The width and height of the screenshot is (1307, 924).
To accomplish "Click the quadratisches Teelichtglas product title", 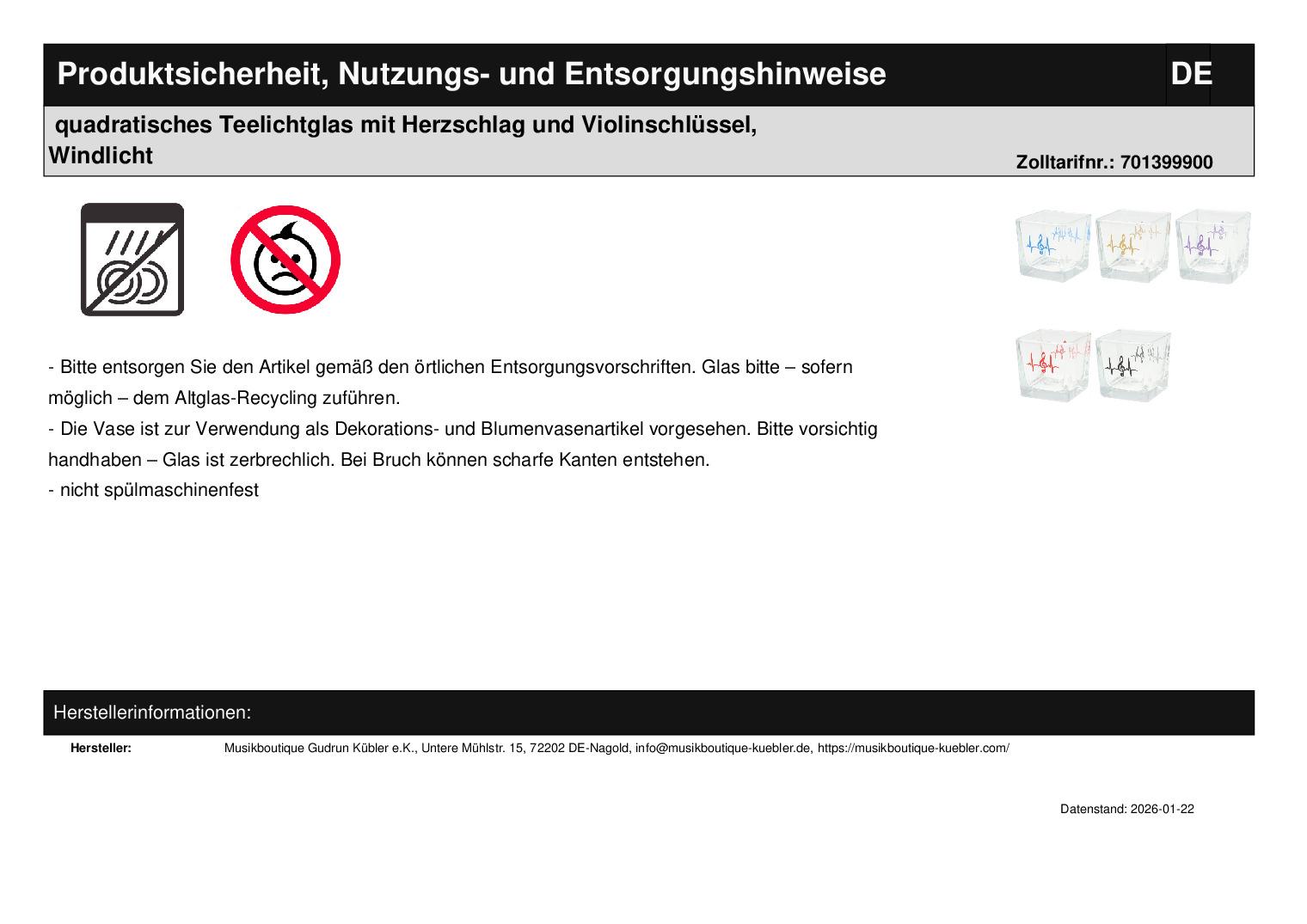I will coord(406,125).
